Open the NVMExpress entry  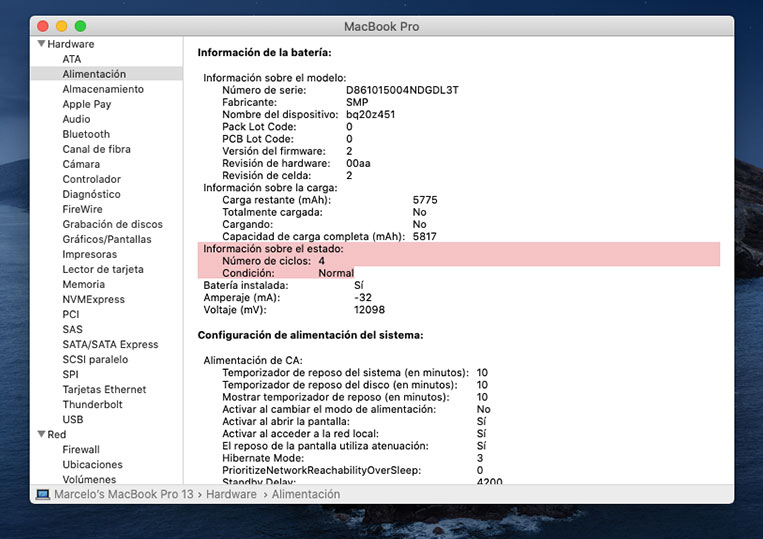pyautogui.click(x=93, y=299)
